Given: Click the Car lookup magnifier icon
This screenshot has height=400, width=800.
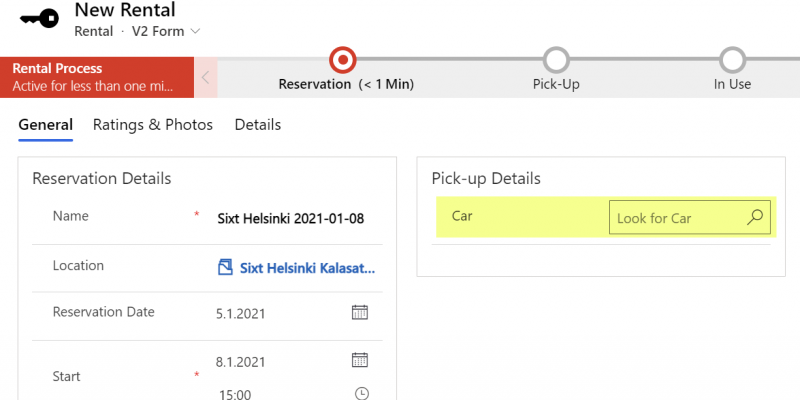Looking at the screenshot, I should pos(755,217).
